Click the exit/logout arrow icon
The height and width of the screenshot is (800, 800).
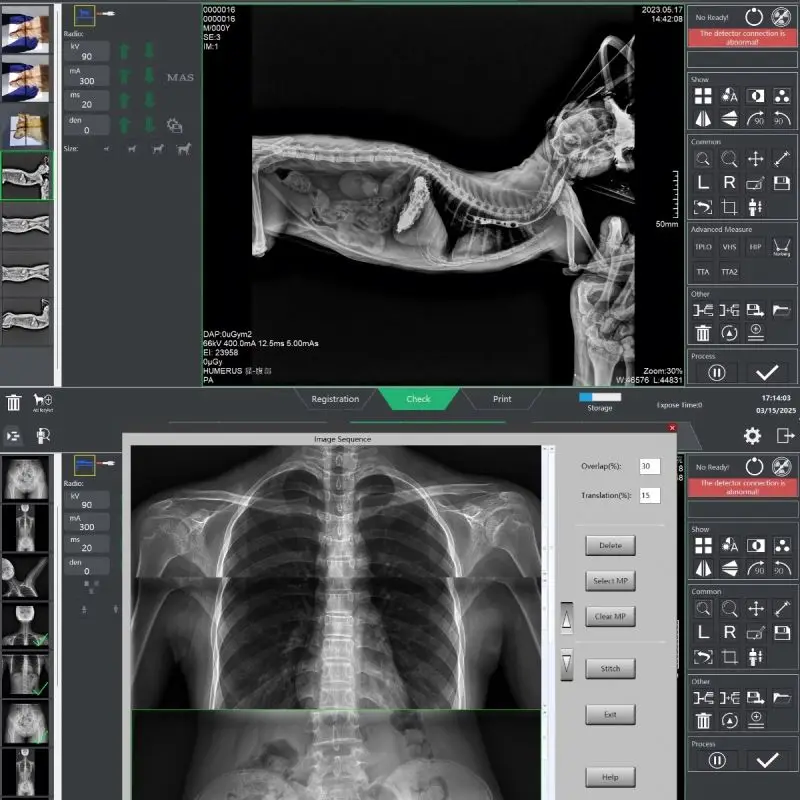tap(785, 436)
